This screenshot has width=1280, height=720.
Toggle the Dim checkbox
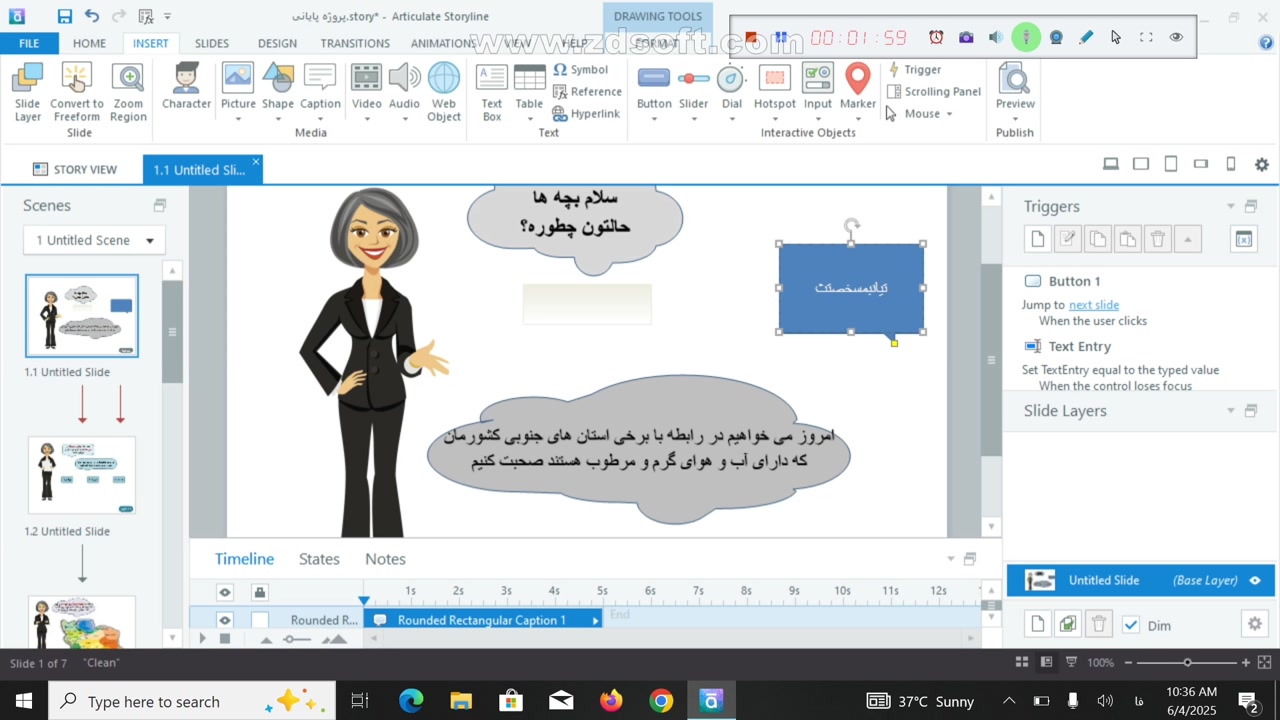(x=1131, y=625)
